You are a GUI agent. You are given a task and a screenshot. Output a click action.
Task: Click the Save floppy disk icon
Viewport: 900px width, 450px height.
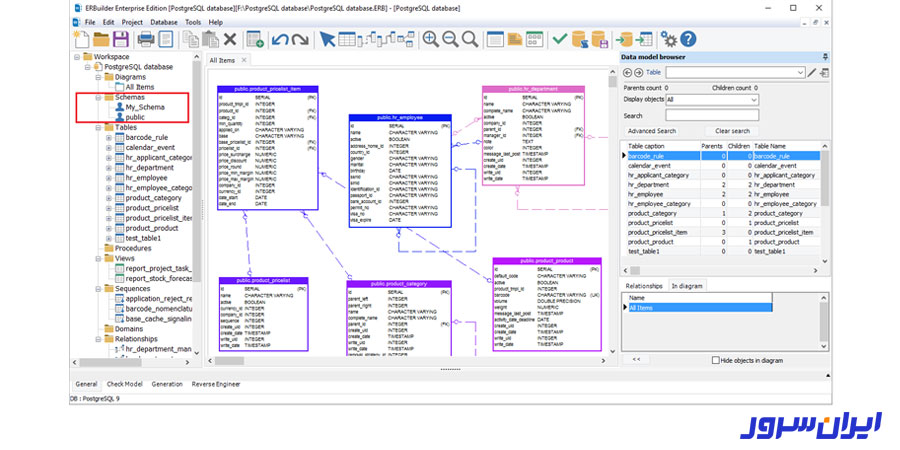(121, 39)
